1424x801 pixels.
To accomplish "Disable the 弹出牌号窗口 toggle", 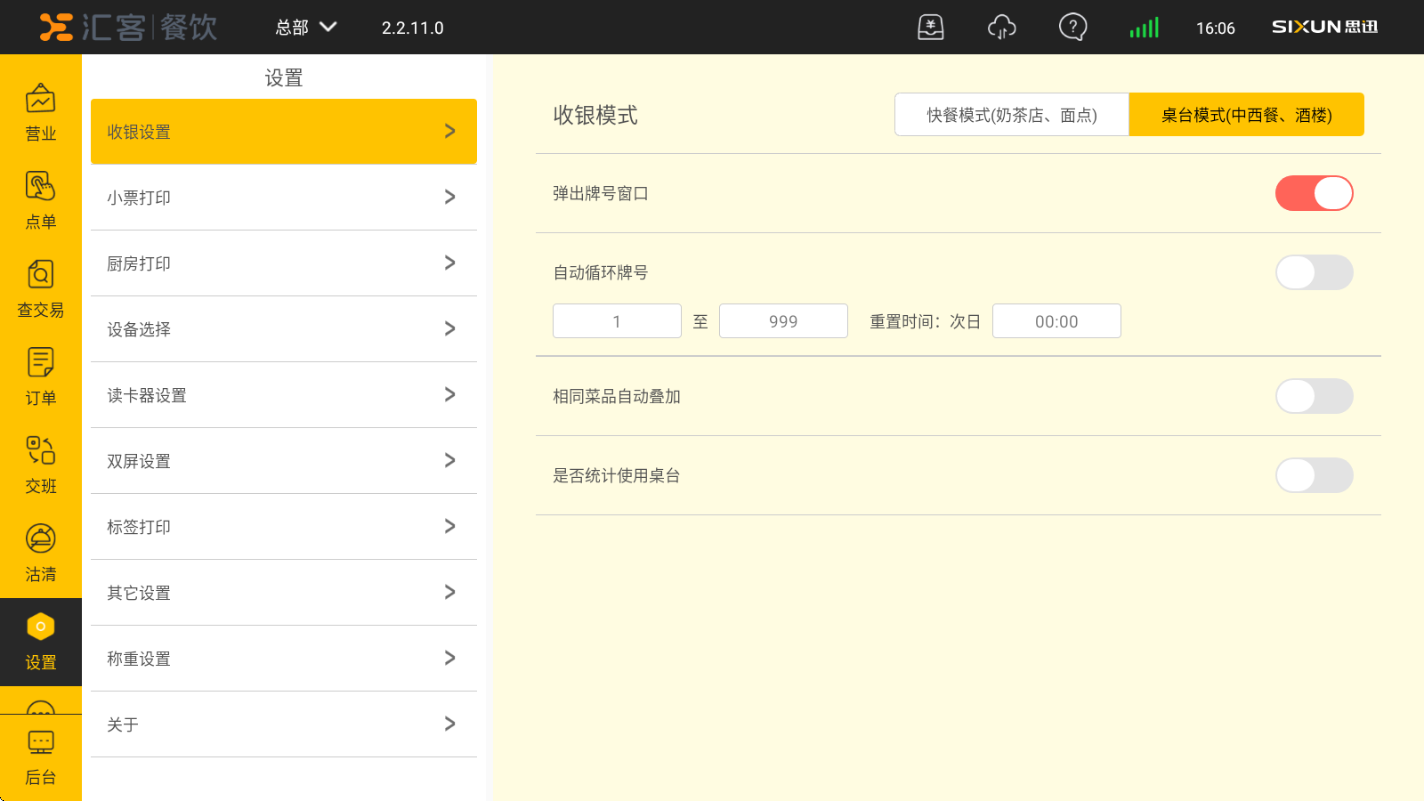I will click(1313, 193).
